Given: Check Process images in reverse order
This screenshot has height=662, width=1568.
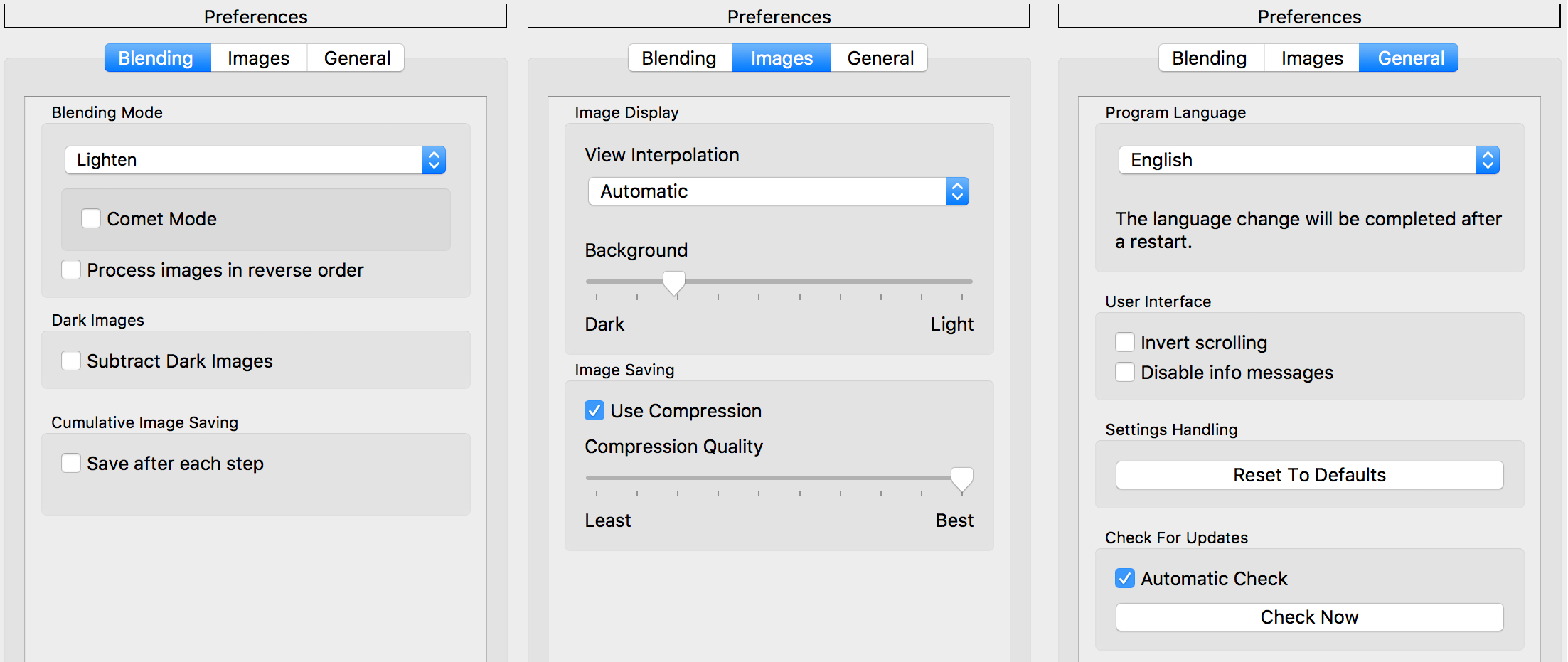Looking at the screenshot, I should [x=71, y=270].
